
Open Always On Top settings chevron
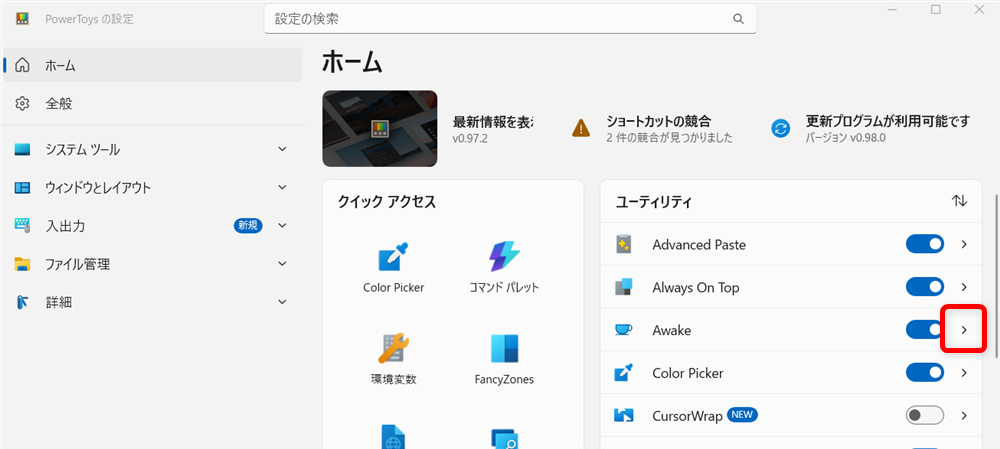coord(964,287)
